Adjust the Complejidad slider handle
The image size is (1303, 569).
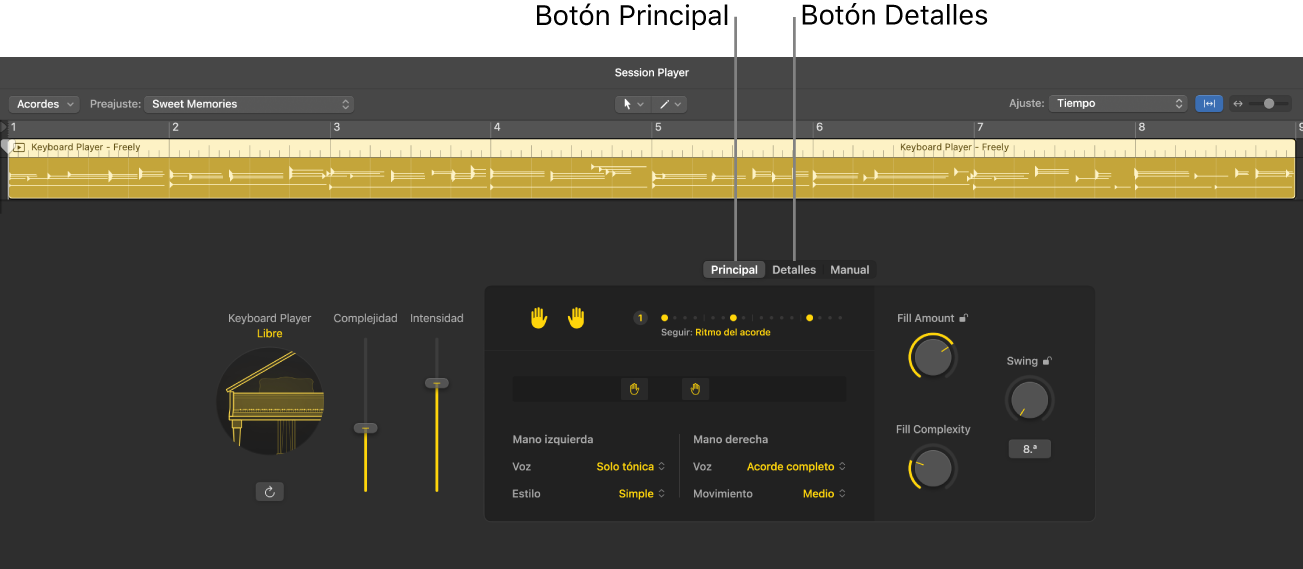(x=365, y=428)
